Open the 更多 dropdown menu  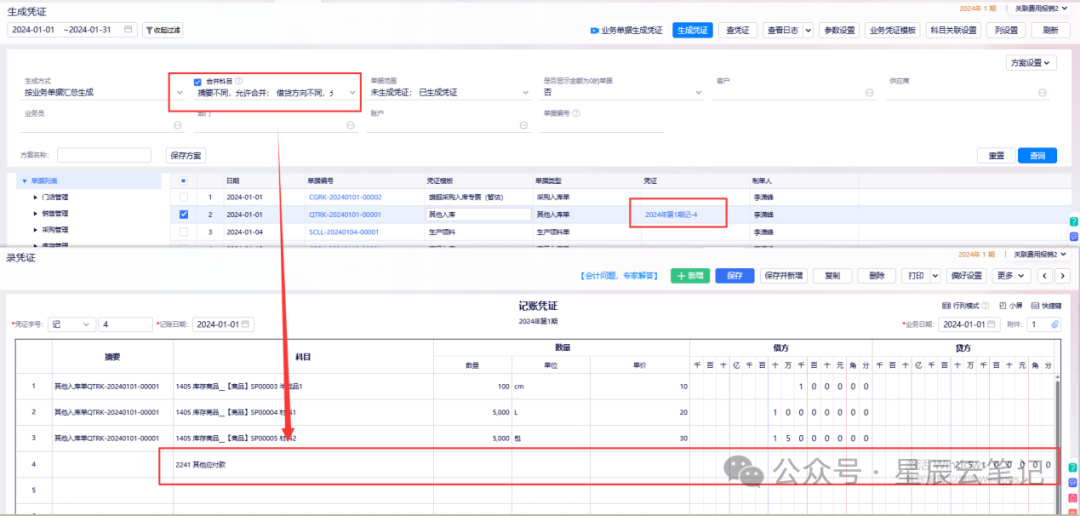tap(1011, 276)
